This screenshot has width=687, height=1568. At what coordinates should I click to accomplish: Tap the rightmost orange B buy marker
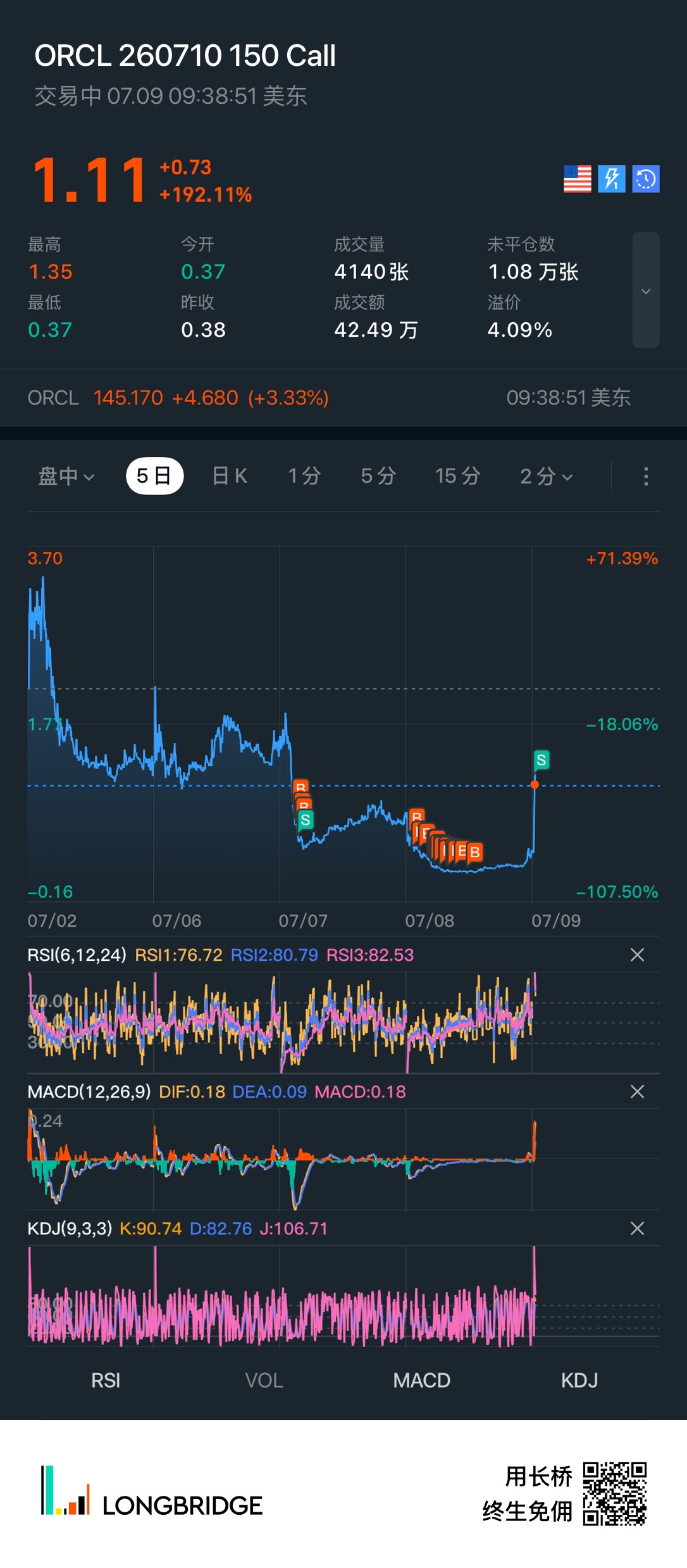[474, 852]
